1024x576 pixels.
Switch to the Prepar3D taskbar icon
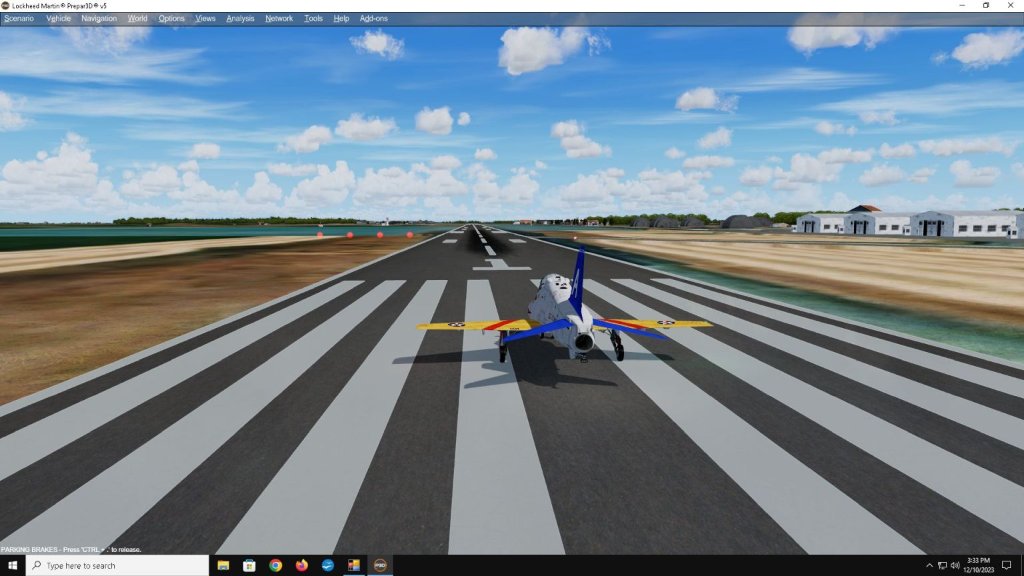pos(380,565)
